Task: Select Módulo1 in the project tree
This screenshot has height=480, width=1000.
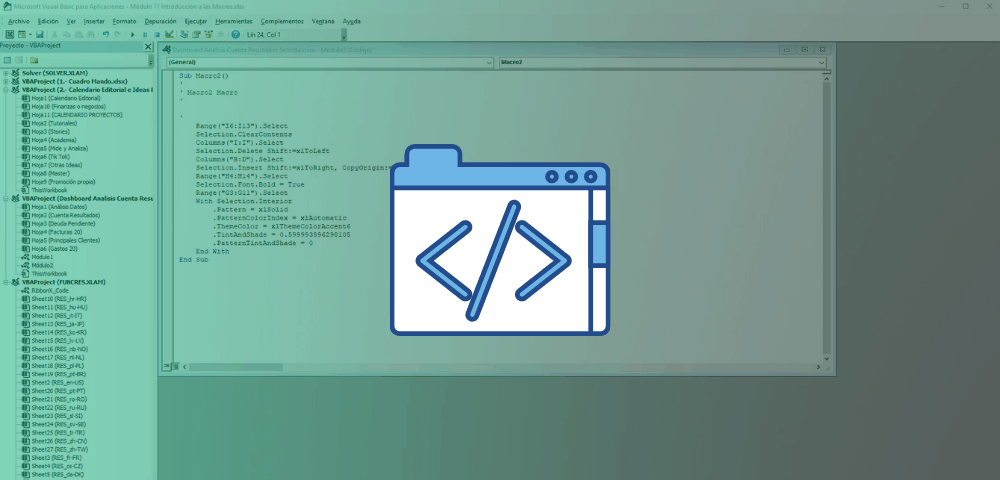Action: (x=42, y=257)
